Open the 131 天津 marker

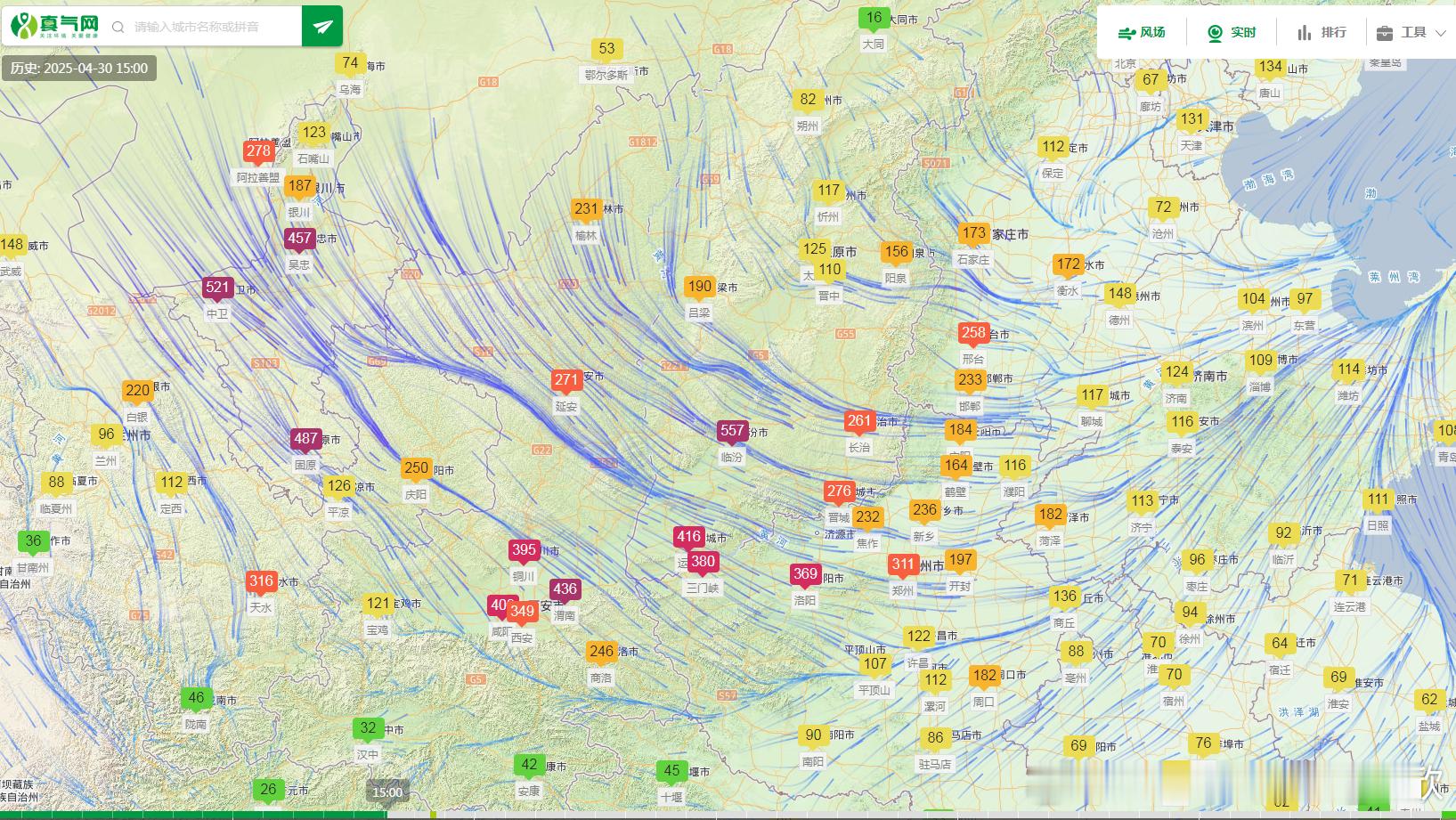(x=1192, y=119)
